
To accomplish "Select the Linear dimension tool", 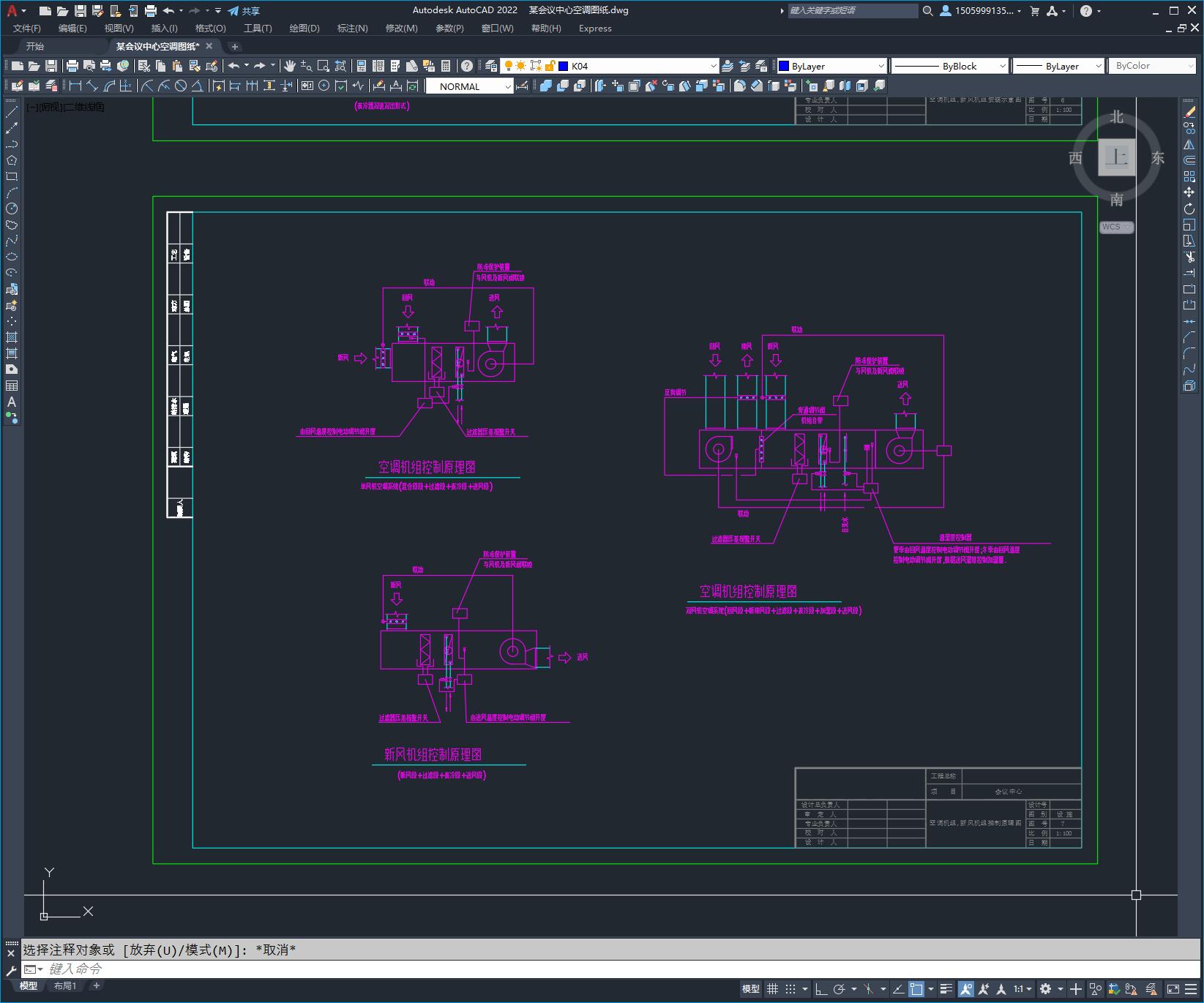I will click(75, 86).
